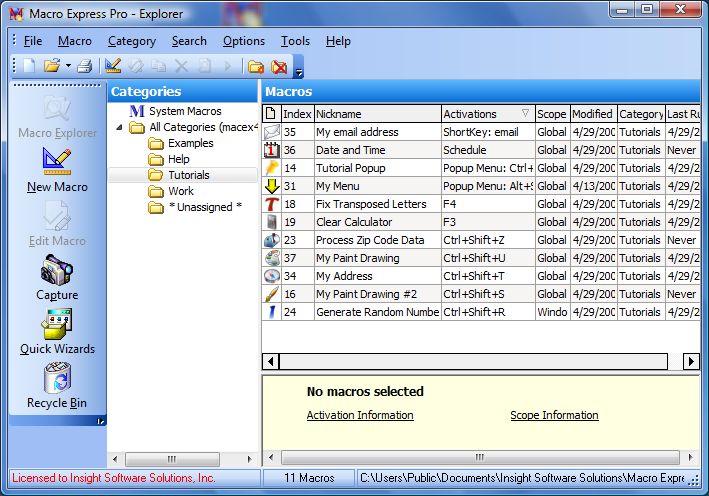Open the Help menu
Image resolution: width=709 pixels, height=496 pixels.
[338, 41]
